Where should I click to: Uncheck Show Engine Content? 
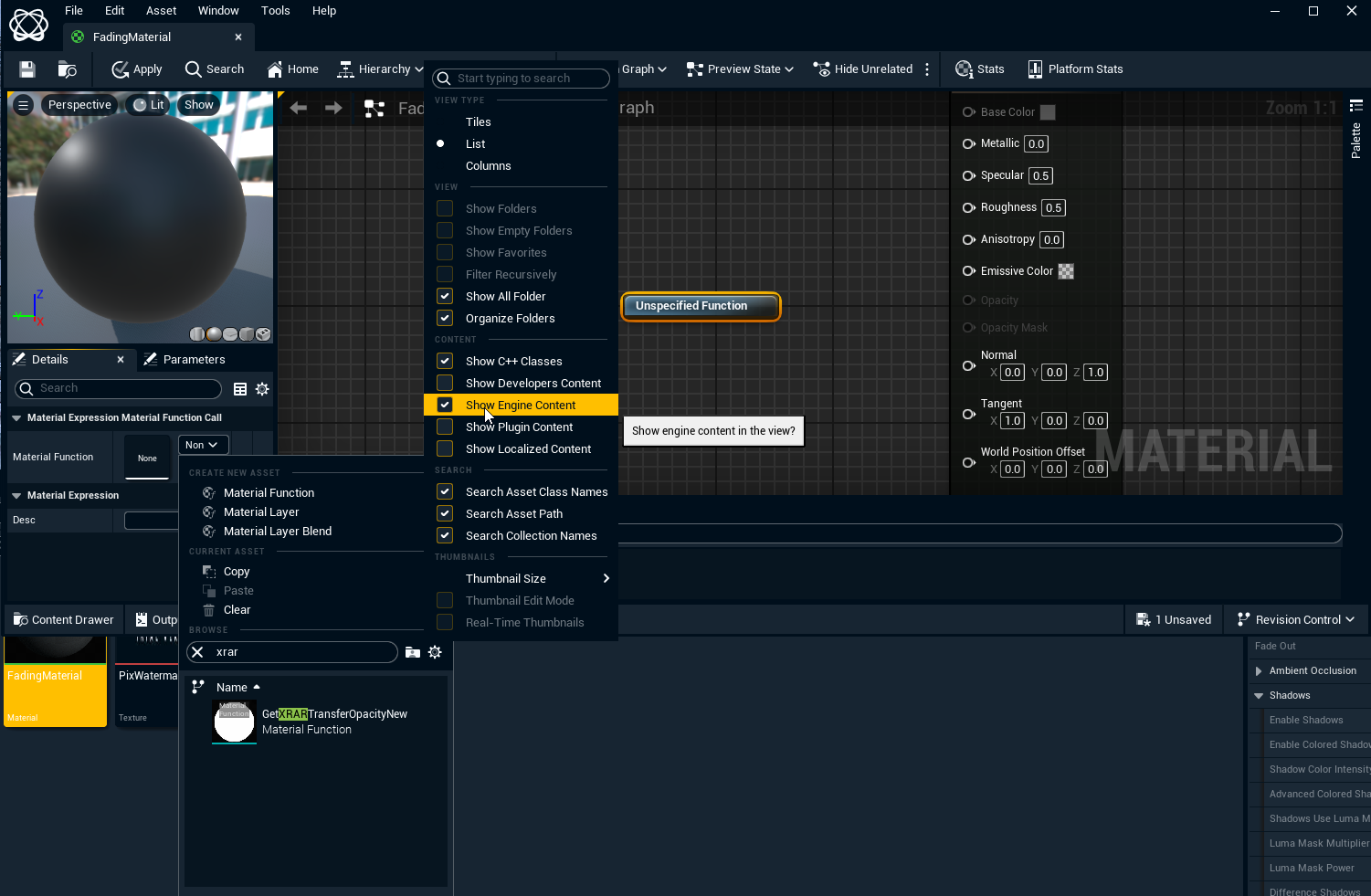tap(445, 406)
